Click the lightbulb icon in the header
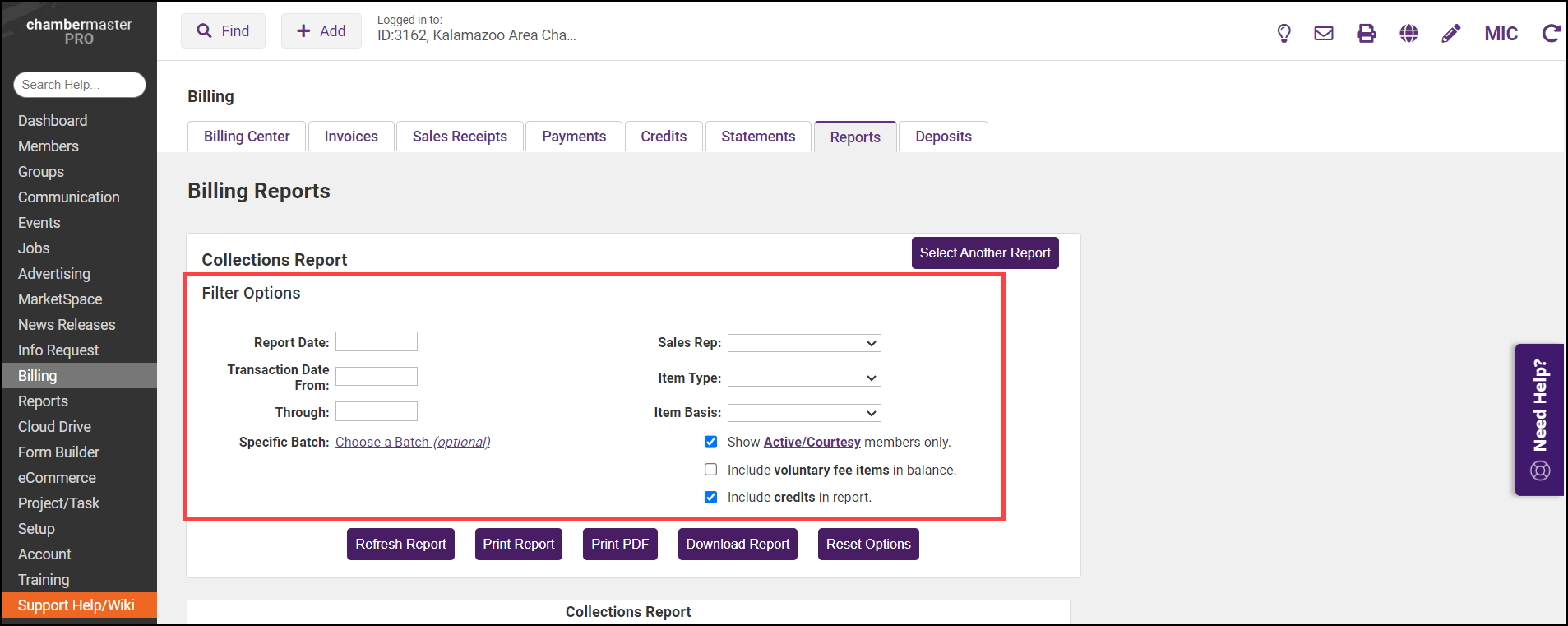1568x626 pixels. coord(1284,34)
